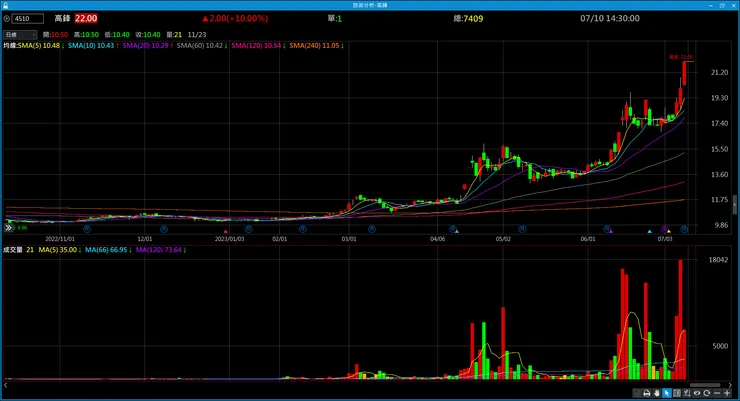Click the volume MA(5) 35.00 label

60,250
